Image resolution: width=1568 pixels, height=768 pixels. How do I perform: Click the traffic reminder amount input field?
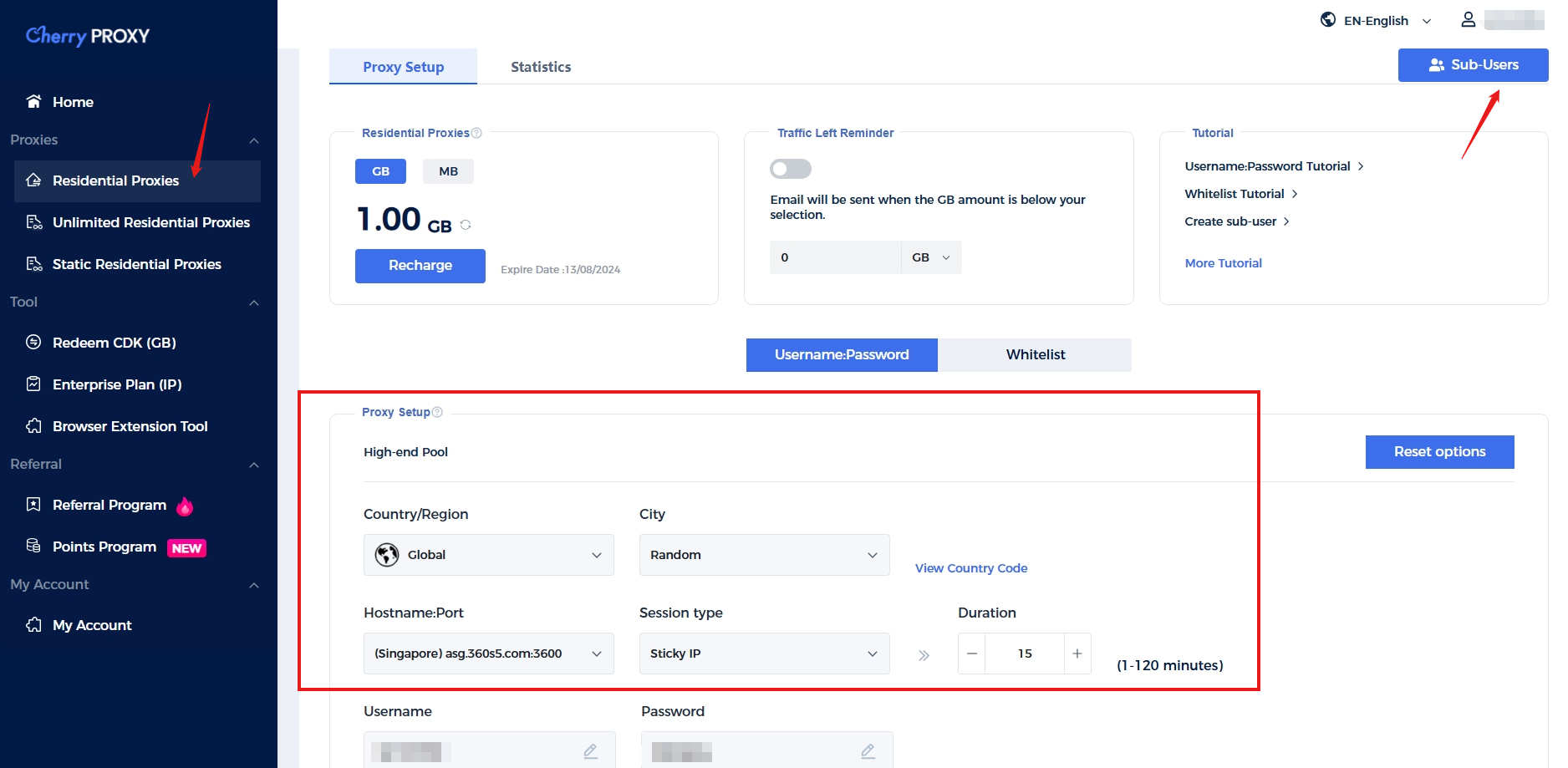tap(835, 257)
